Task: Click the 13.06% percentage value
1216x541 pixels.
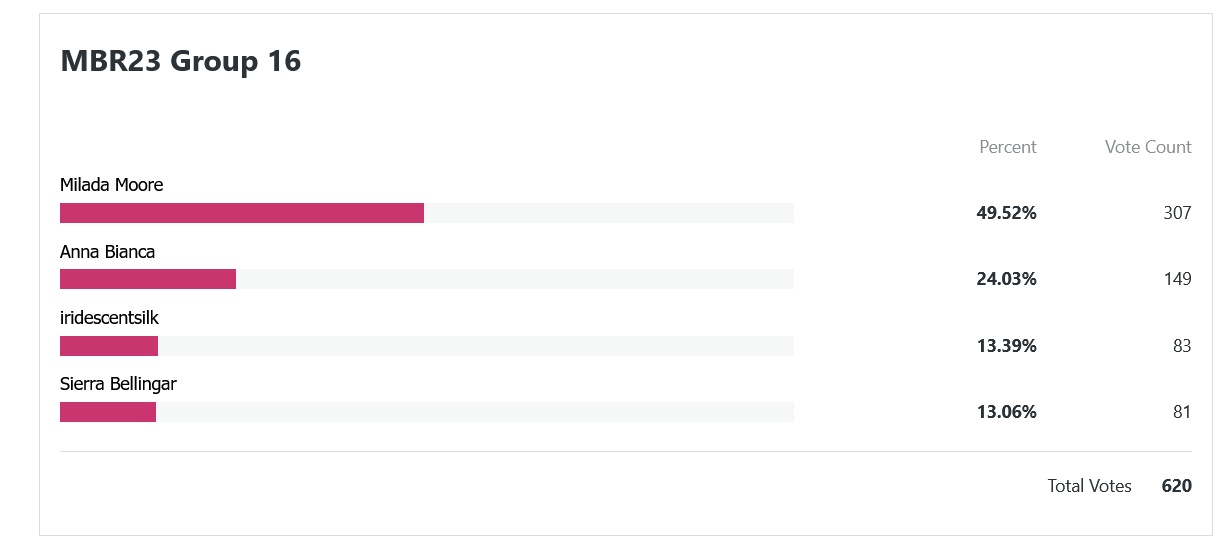Action: (x=1006, y=412)
